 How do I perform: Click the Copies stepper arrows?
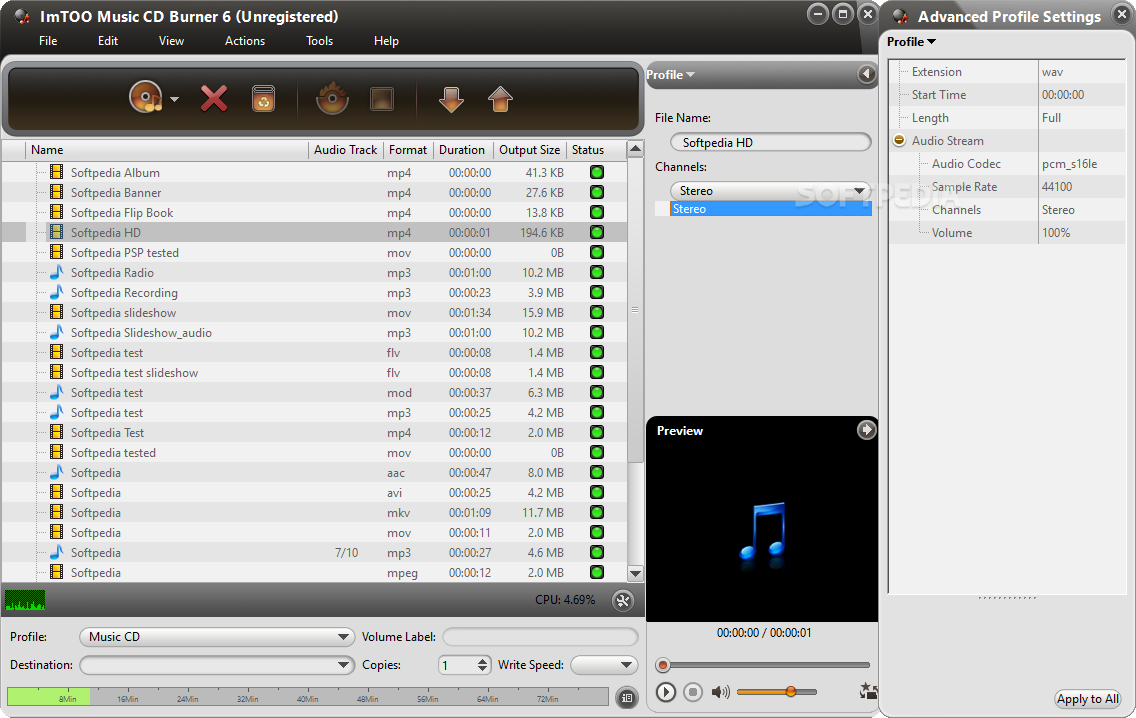(x=483, y=665)
